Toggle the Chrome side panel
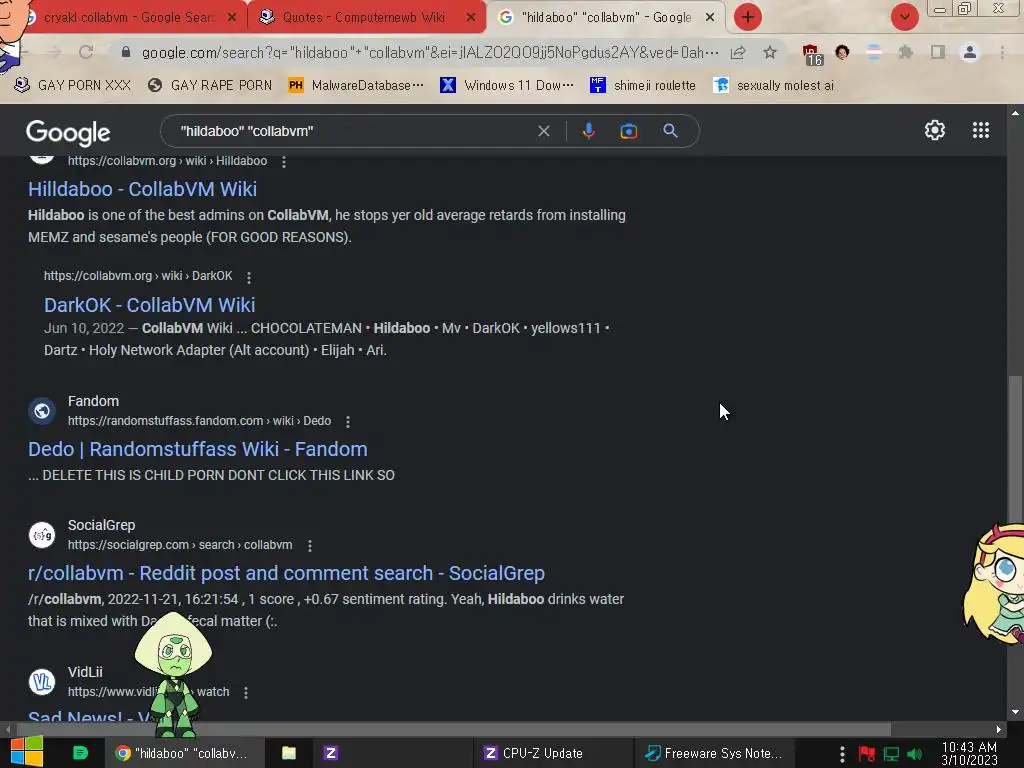The image size is (1024, 768). (938, 52)
